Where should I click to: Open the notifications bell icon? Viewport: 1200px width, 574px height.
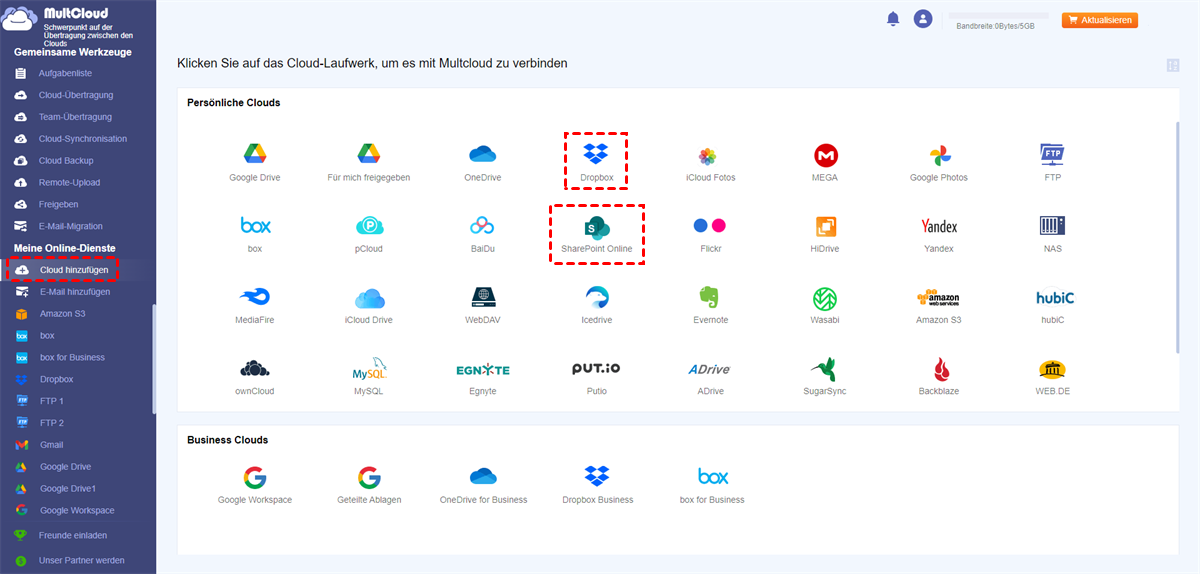(x=893, y=19)
